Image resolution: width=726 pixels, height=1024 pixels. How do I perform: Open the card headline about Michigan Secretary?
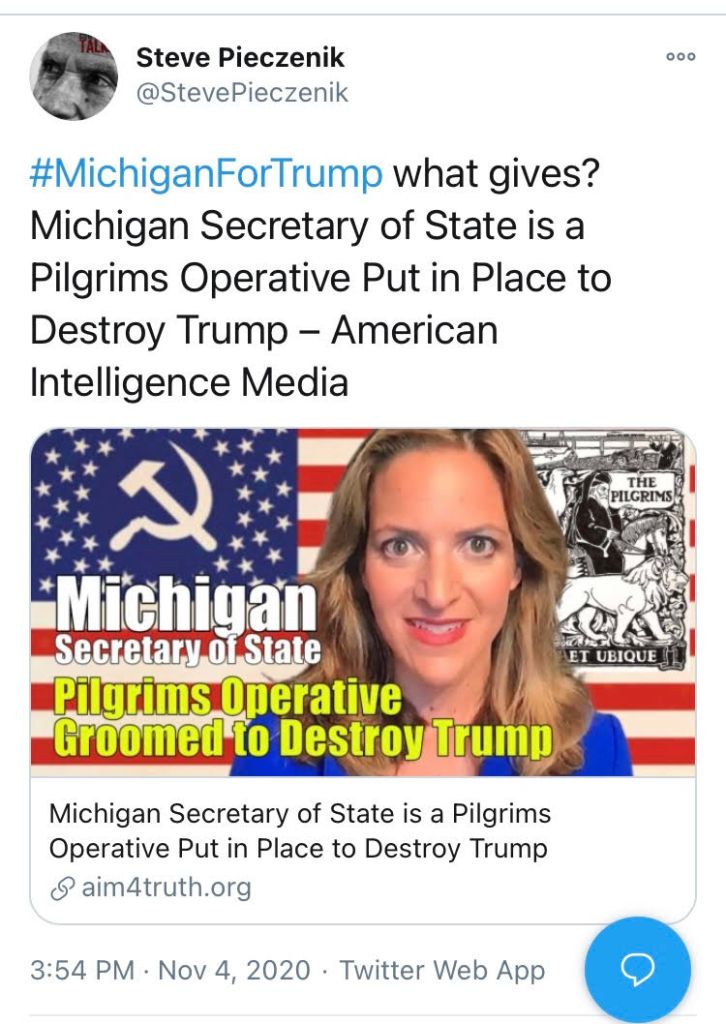tap(300, 831)
